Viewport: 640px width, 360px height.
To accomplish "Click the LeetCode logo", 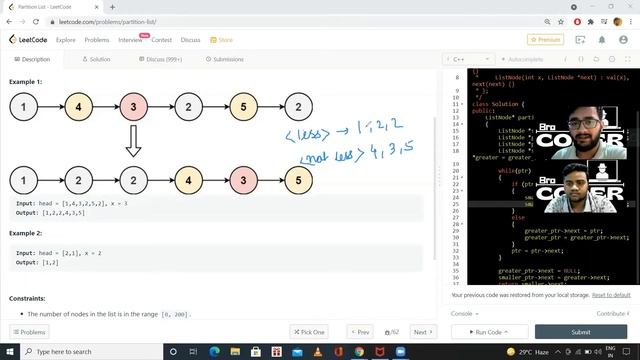I will pyautogui.click(x=28, y=40).
